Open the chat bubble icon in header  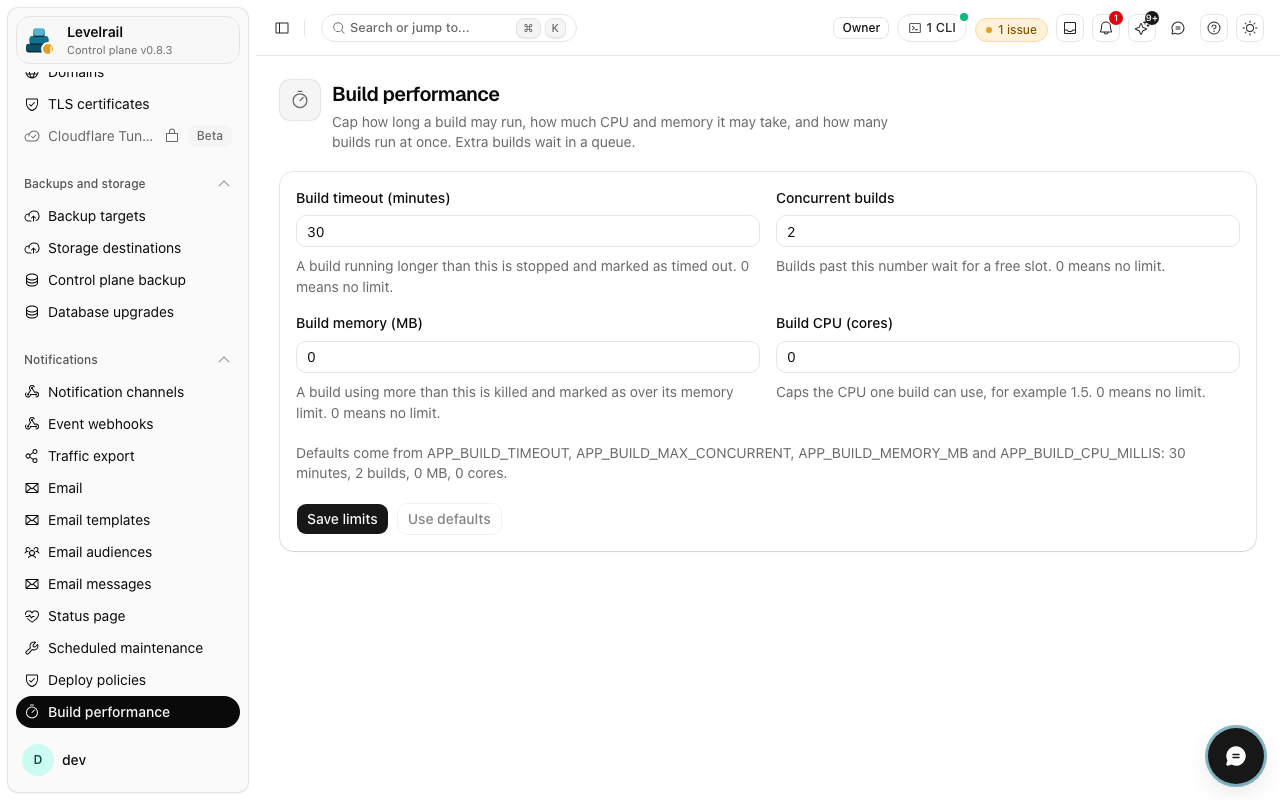1178,28
